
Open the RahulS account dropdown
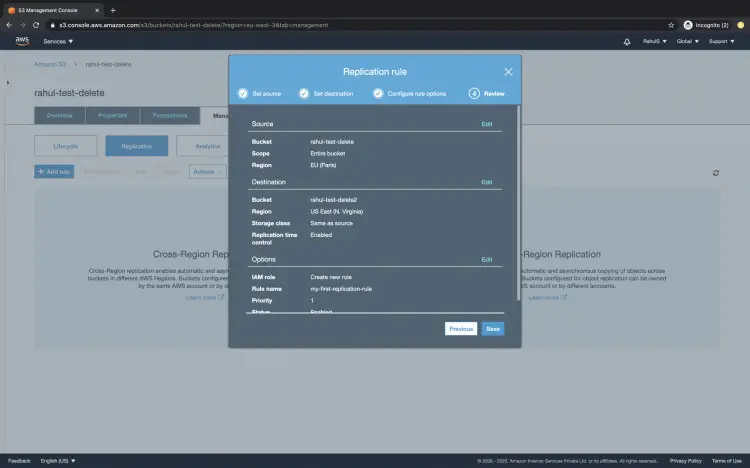click(x=654, y=41)
